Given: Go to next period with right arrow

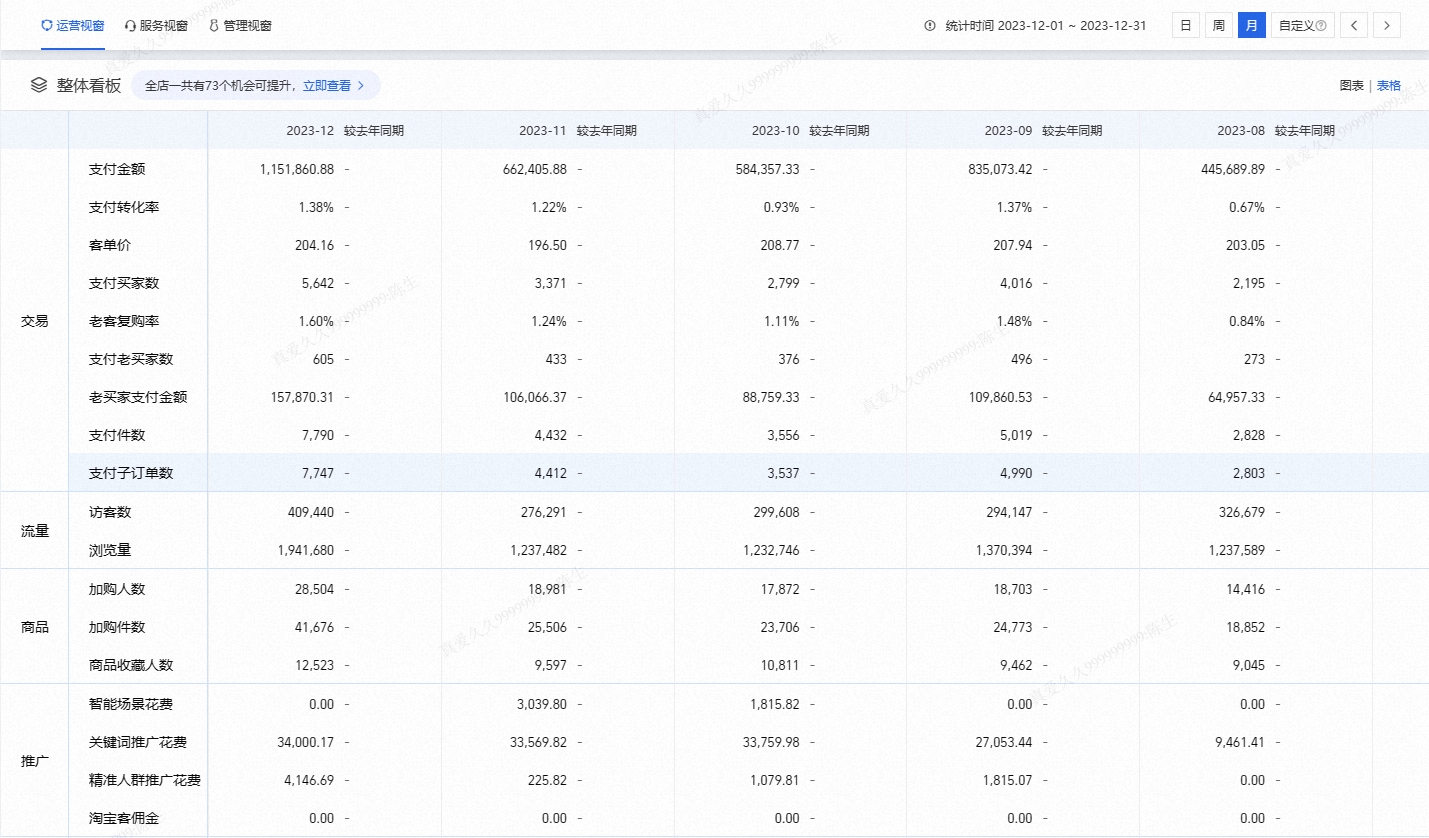Looking at the screenshot, I should click(x=1386, y=26).
